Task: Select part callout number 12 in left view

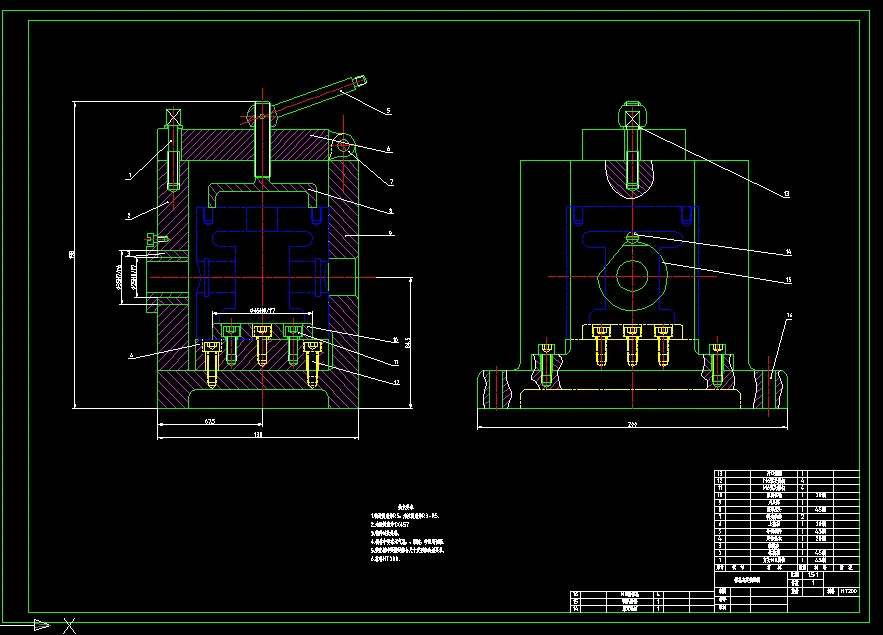Action: [396, 382]
